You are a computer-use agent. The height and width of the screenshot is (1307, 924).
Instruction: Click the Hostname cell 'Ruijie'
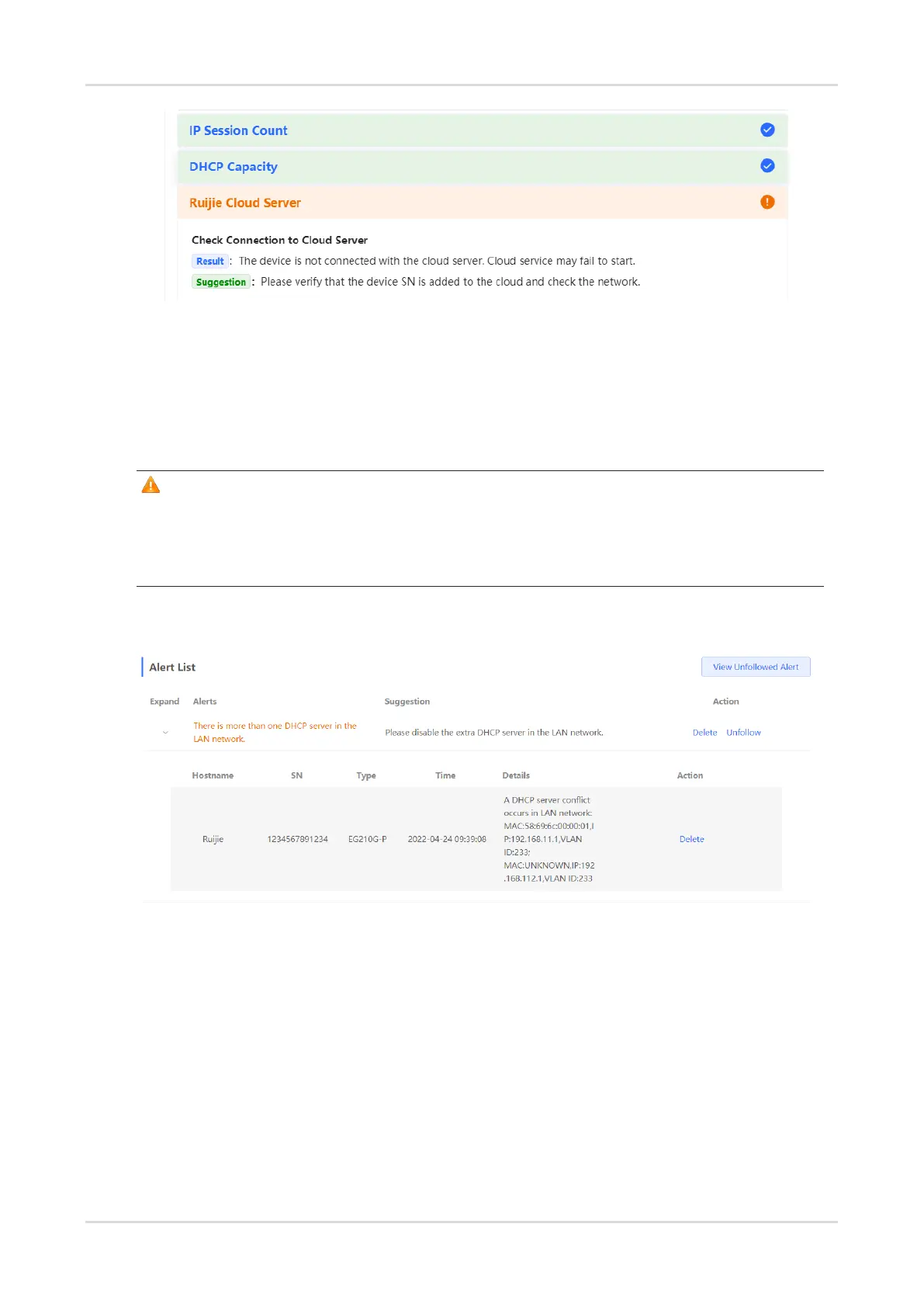[213, 839]
